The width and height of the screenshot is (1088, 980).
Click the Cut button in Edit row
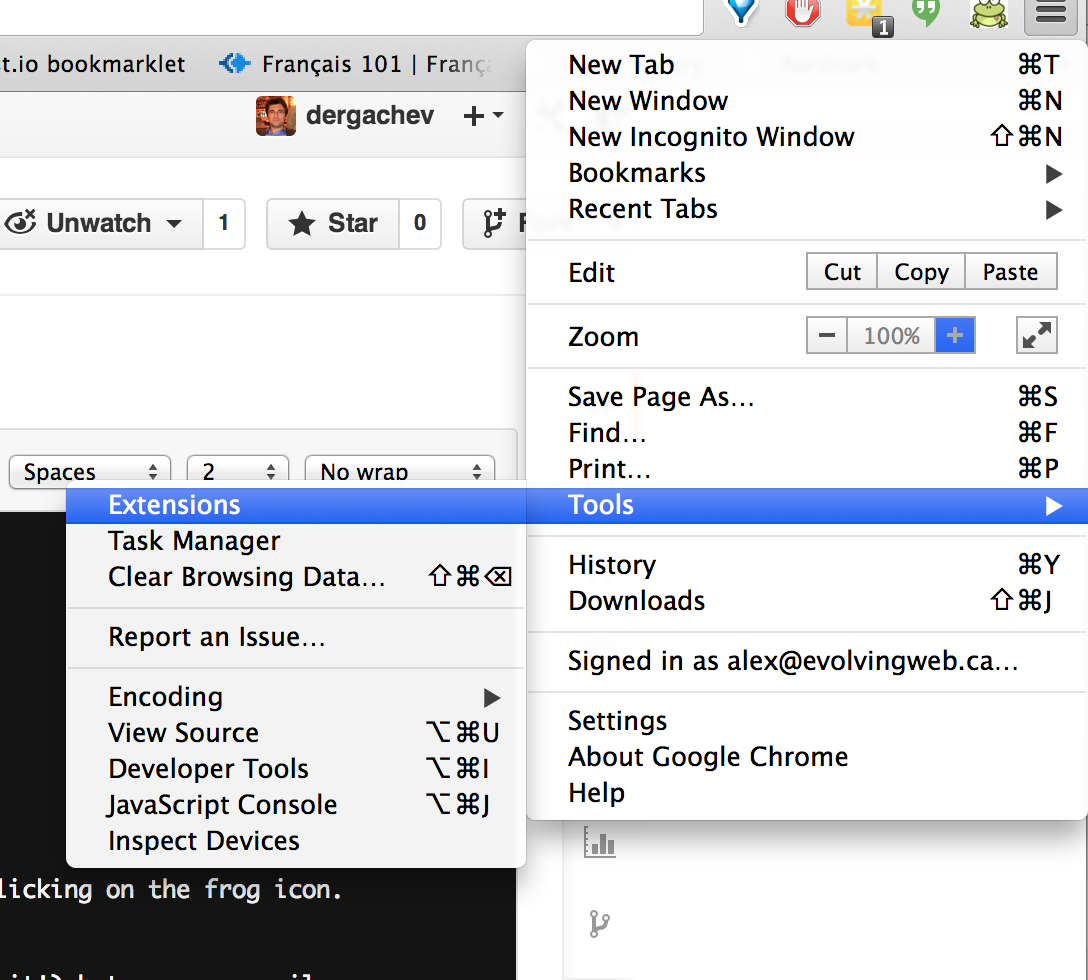(842, 271)
